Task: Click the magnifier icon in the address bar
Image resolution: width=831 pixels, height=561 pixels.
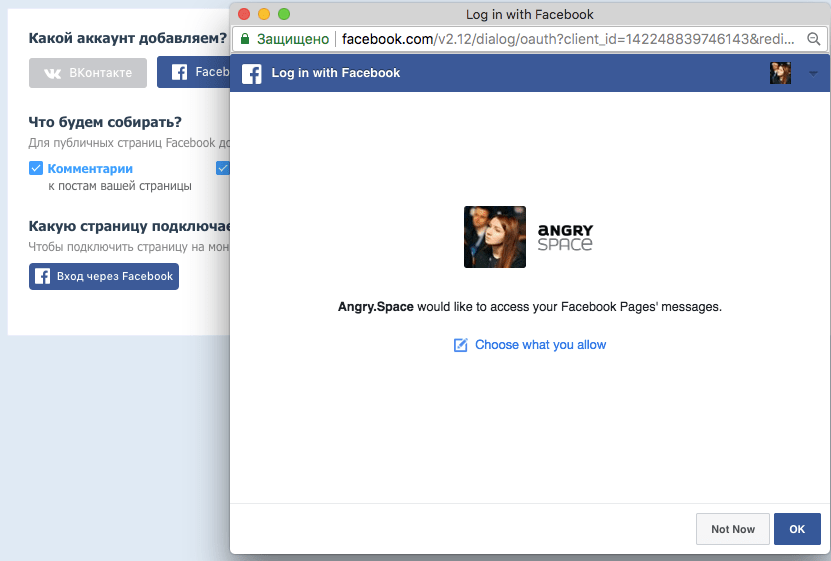Action: click(814, 39)
